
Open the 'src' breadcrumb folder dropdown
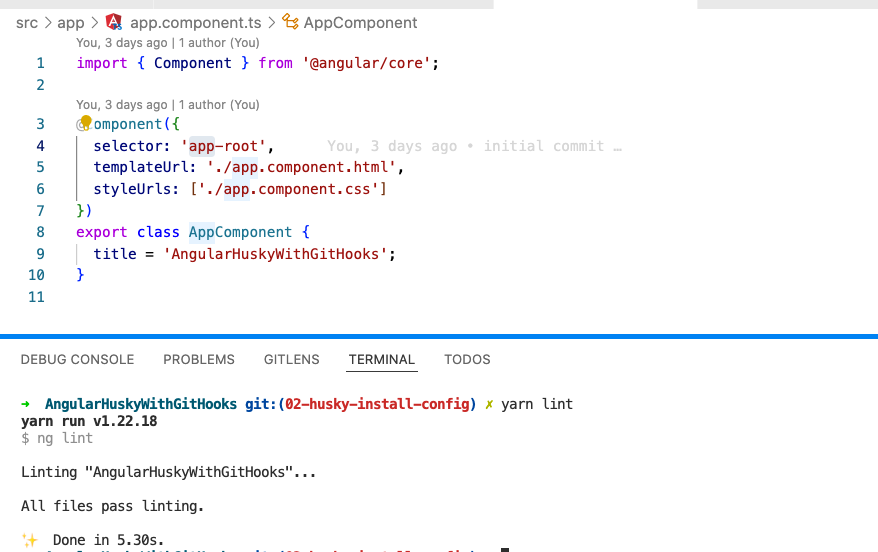point(26,22)
